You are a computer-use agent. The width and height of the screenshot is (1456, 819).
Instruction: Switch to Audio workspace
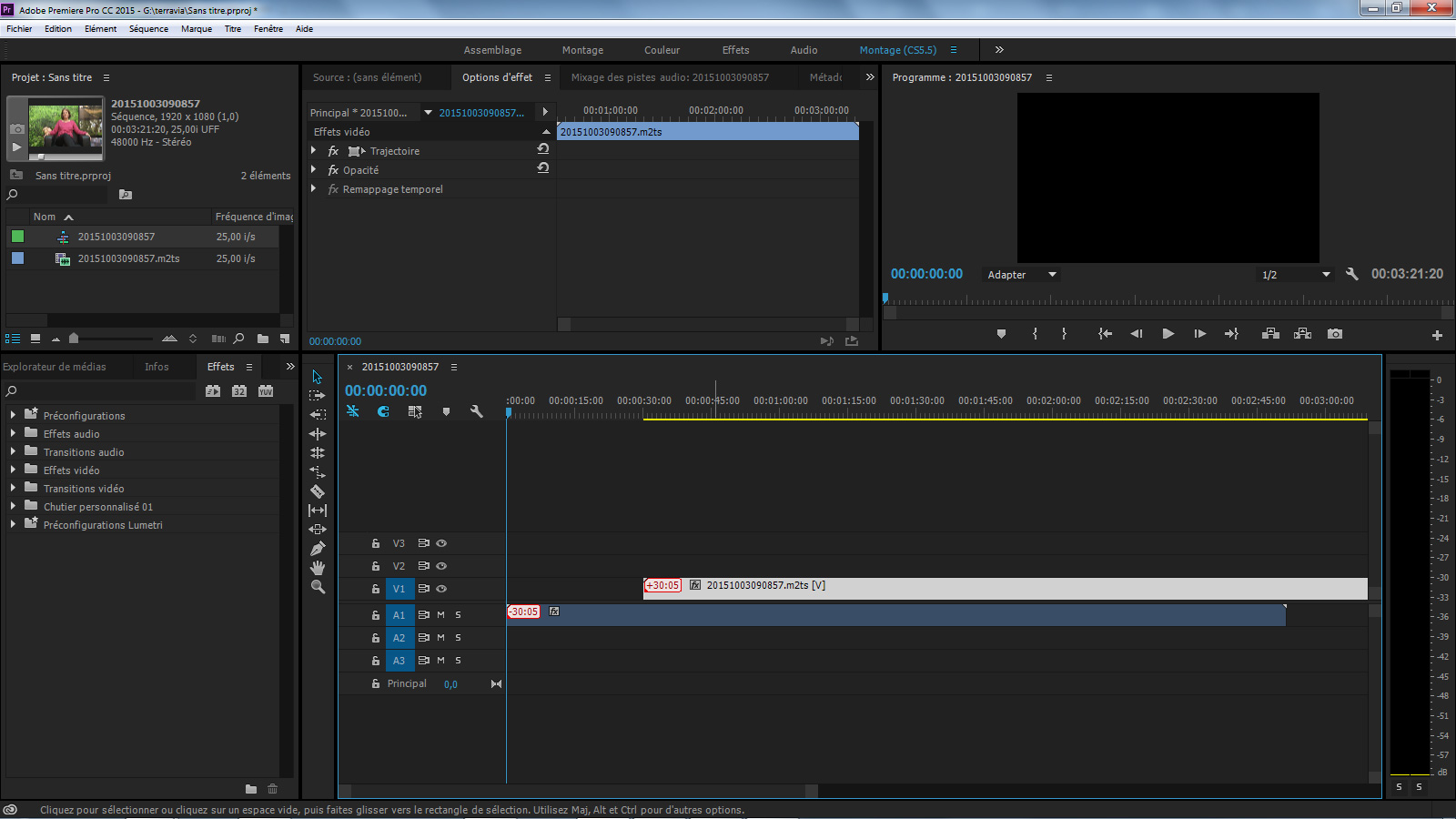804,50
